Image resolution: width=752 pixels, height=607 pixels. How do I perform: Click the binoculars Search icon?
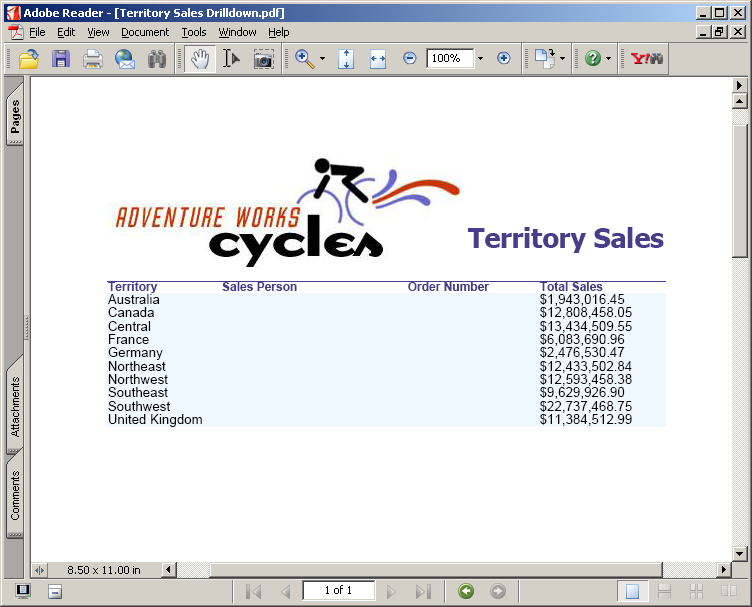point(157,59)
